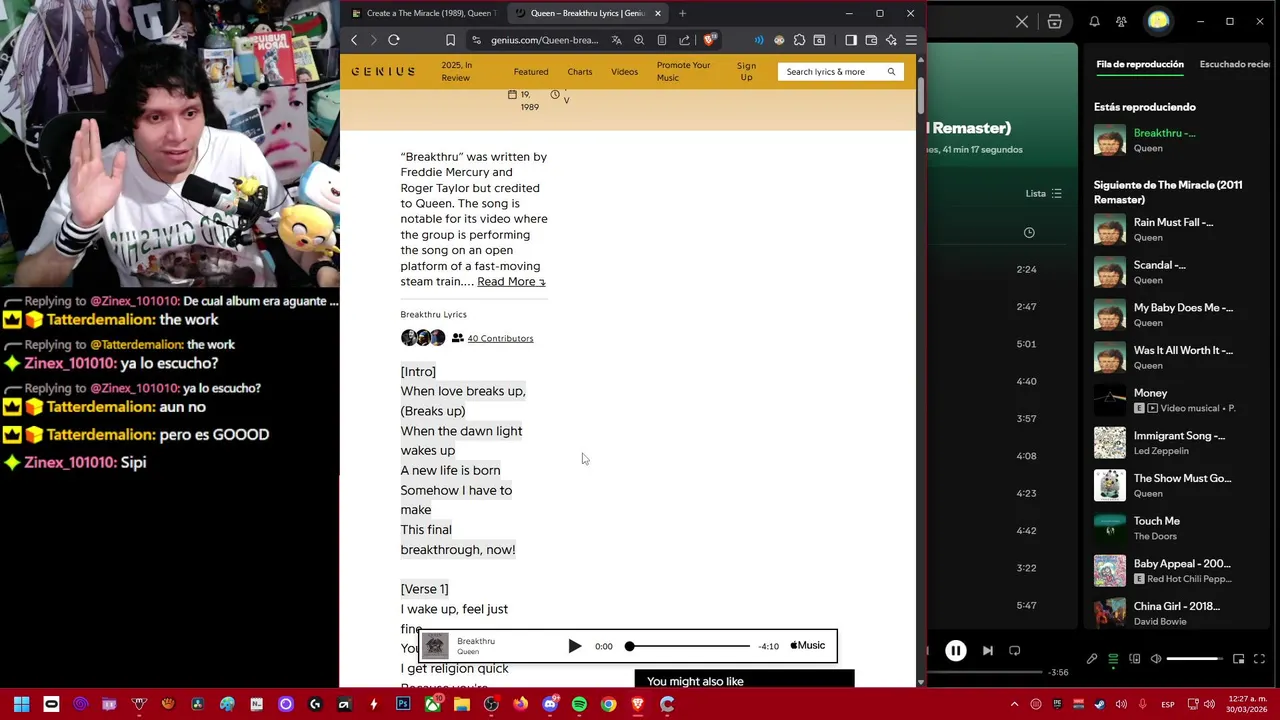Open the Genius logo home link

click(x=383, y=72)
